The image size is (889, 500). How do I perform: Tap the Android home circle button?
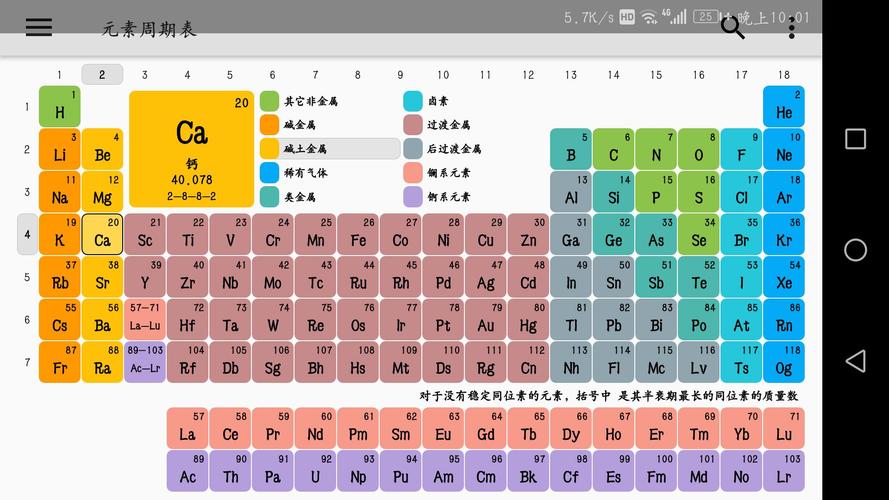pos(855,250)
